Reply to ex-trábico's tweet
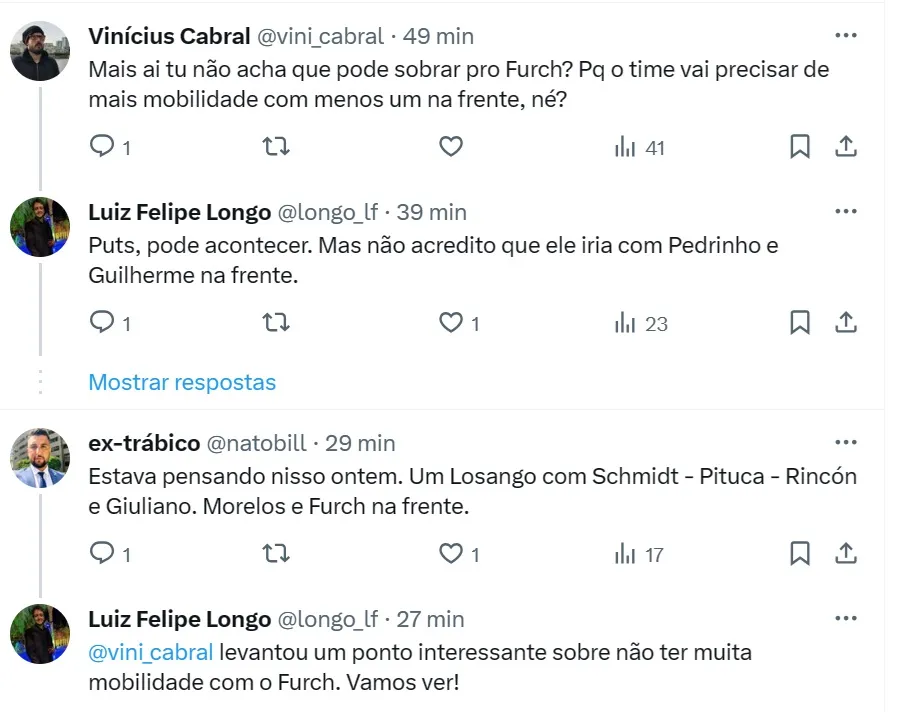The height and width of the screenshot is (712, 910). [x=102, y=553]
